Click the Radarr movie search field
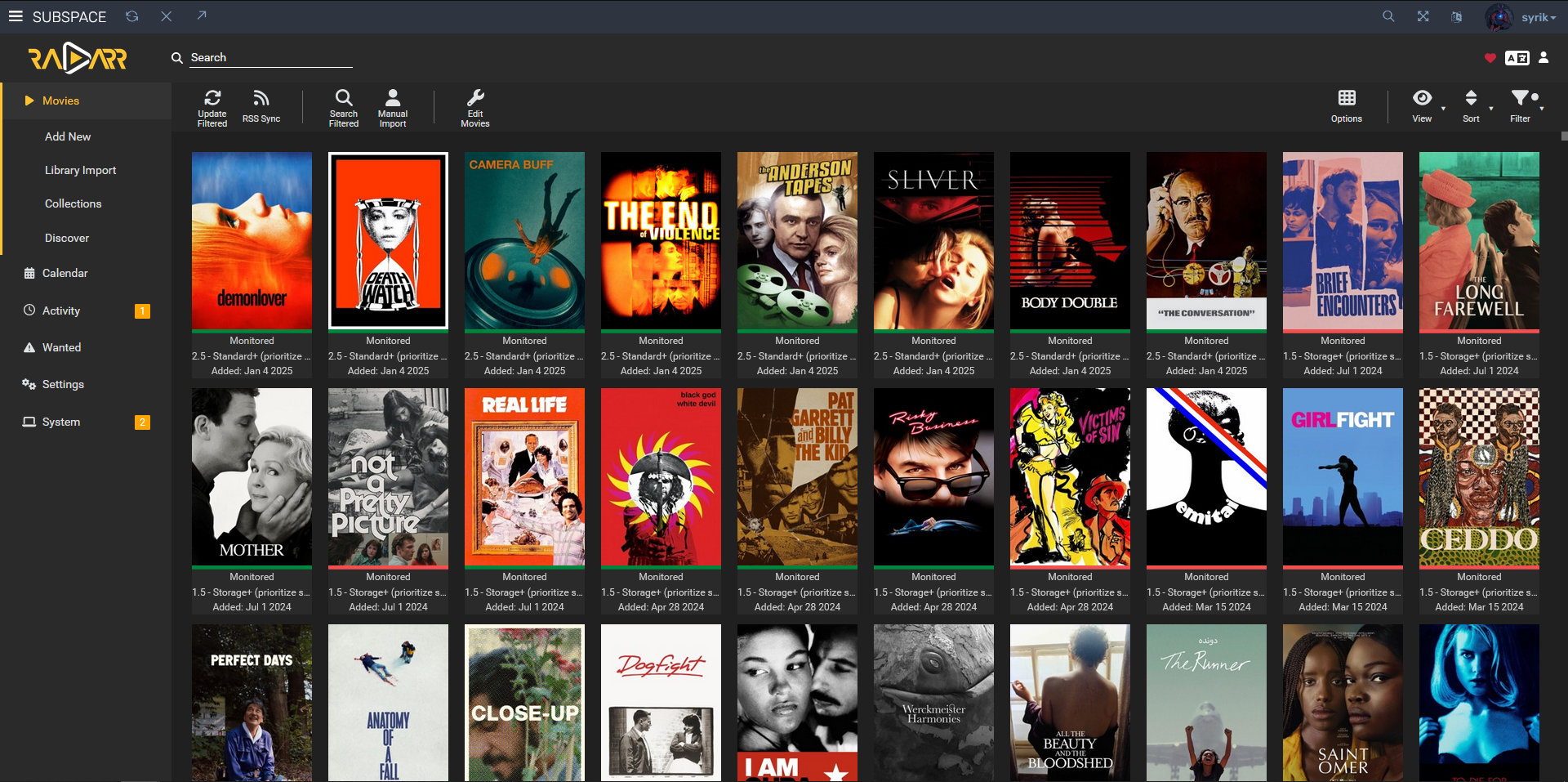The width and height of the screenshot is (1568, 782). (269, 58)
